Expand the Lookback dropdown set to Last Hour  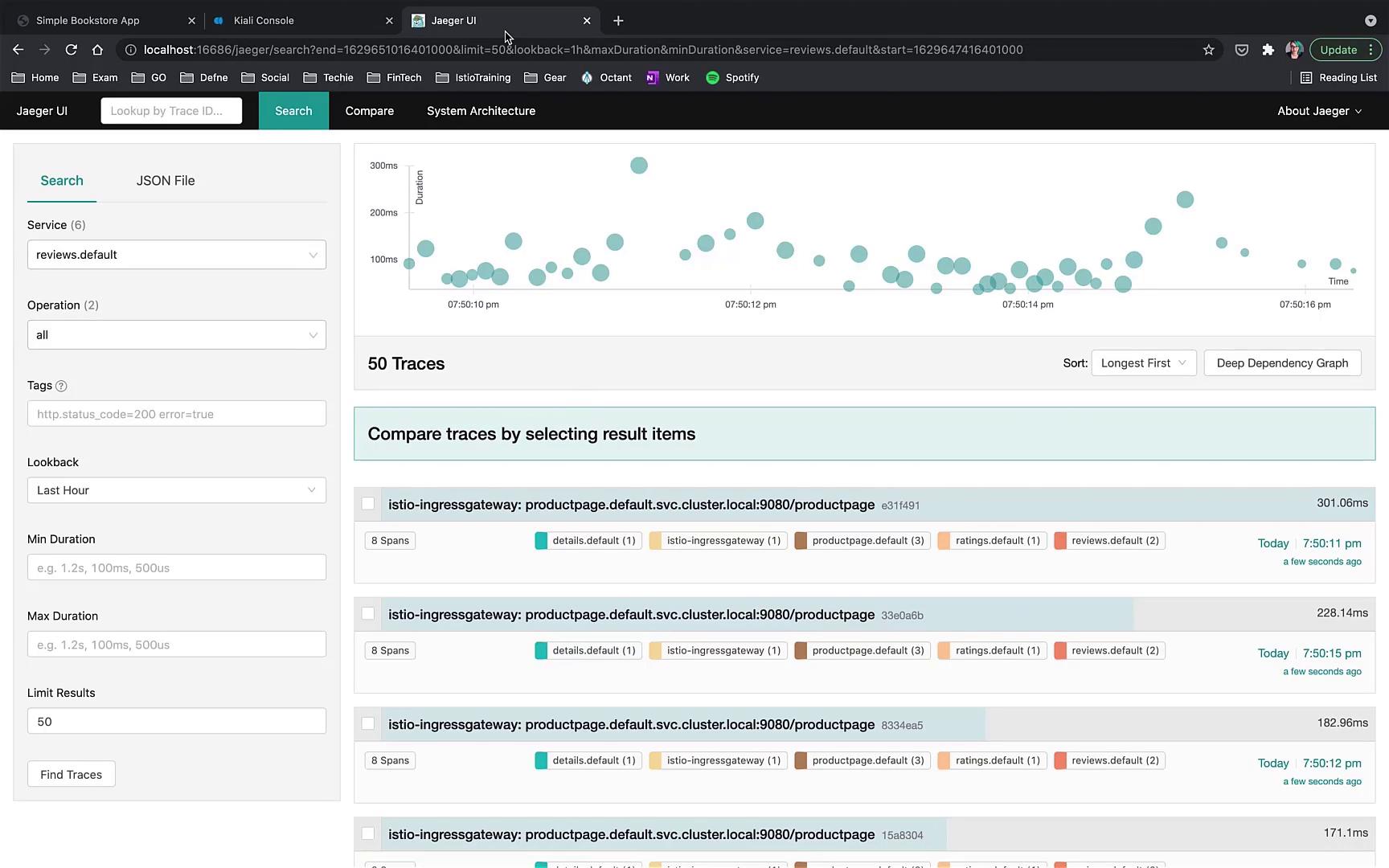point(177,490)
